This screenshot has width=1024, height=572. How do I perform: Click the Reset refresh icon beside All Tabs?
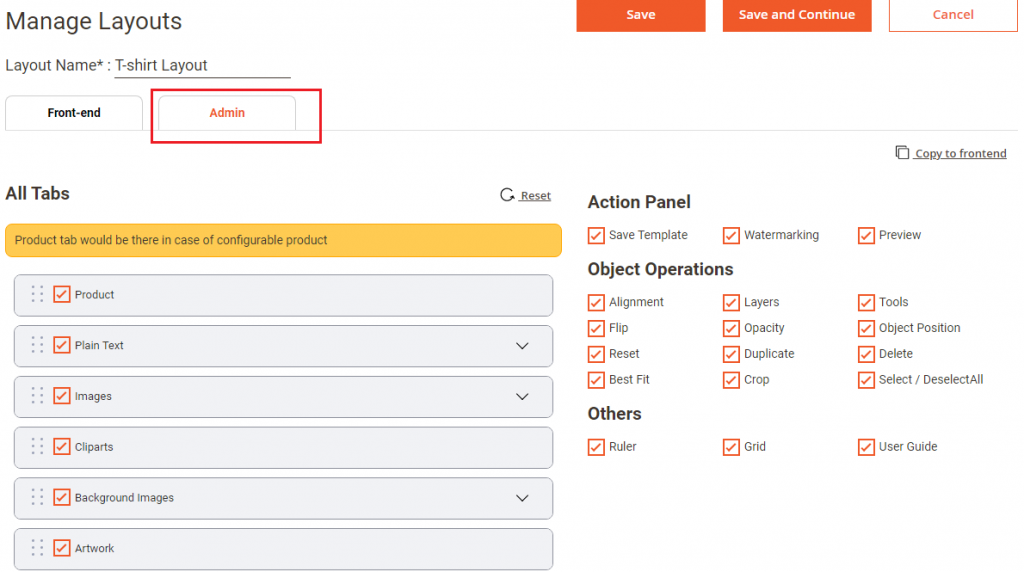(x=507, y=196)
